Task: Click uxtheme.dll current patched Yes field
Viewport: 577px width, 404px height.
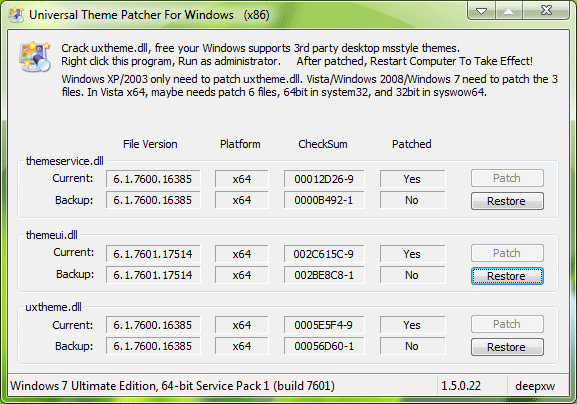Action: tap(413, 325)
